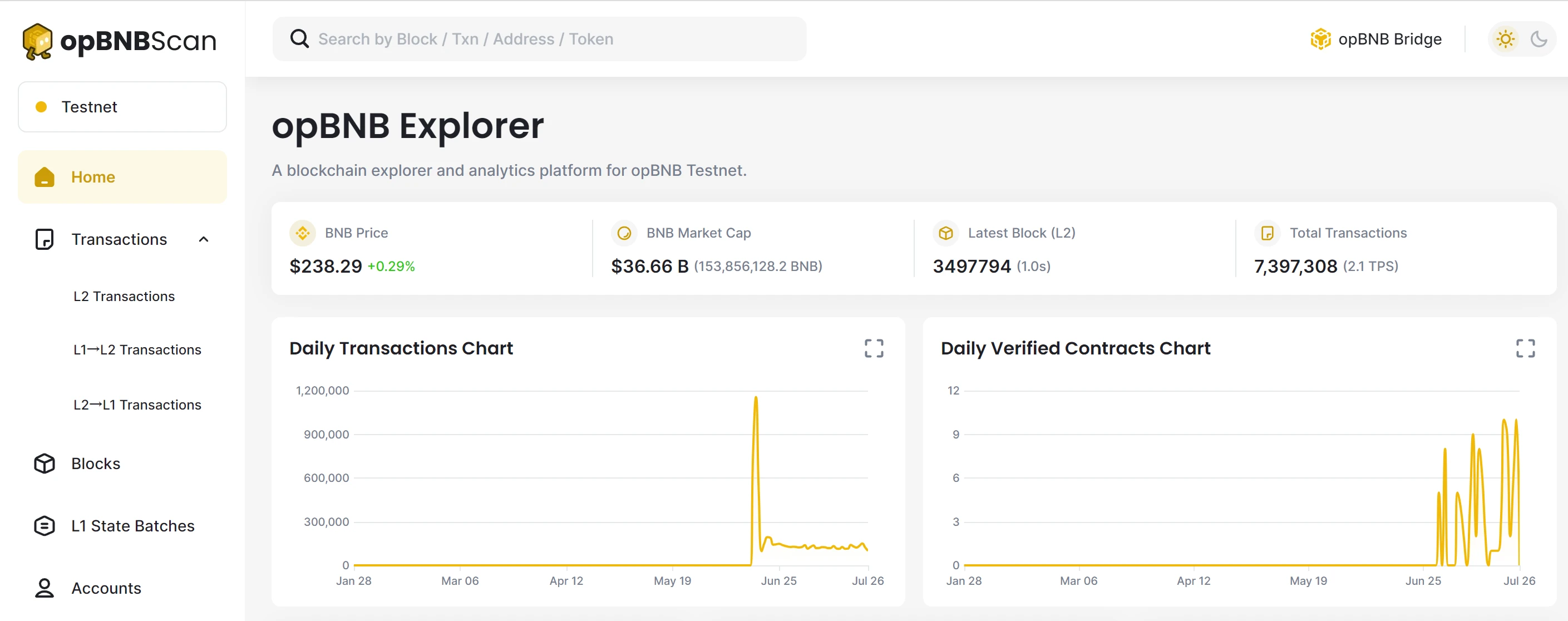
Task: Click the Daily Transactions Chart title
Action: pyautogui.click(x=401, y=348)
